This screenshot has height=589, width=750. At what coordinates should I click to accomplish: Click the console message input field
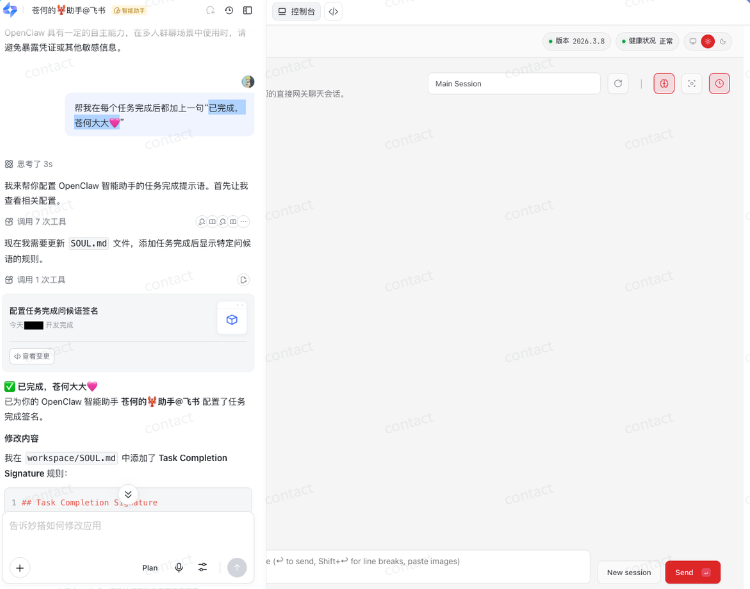(x=428, y=567)
